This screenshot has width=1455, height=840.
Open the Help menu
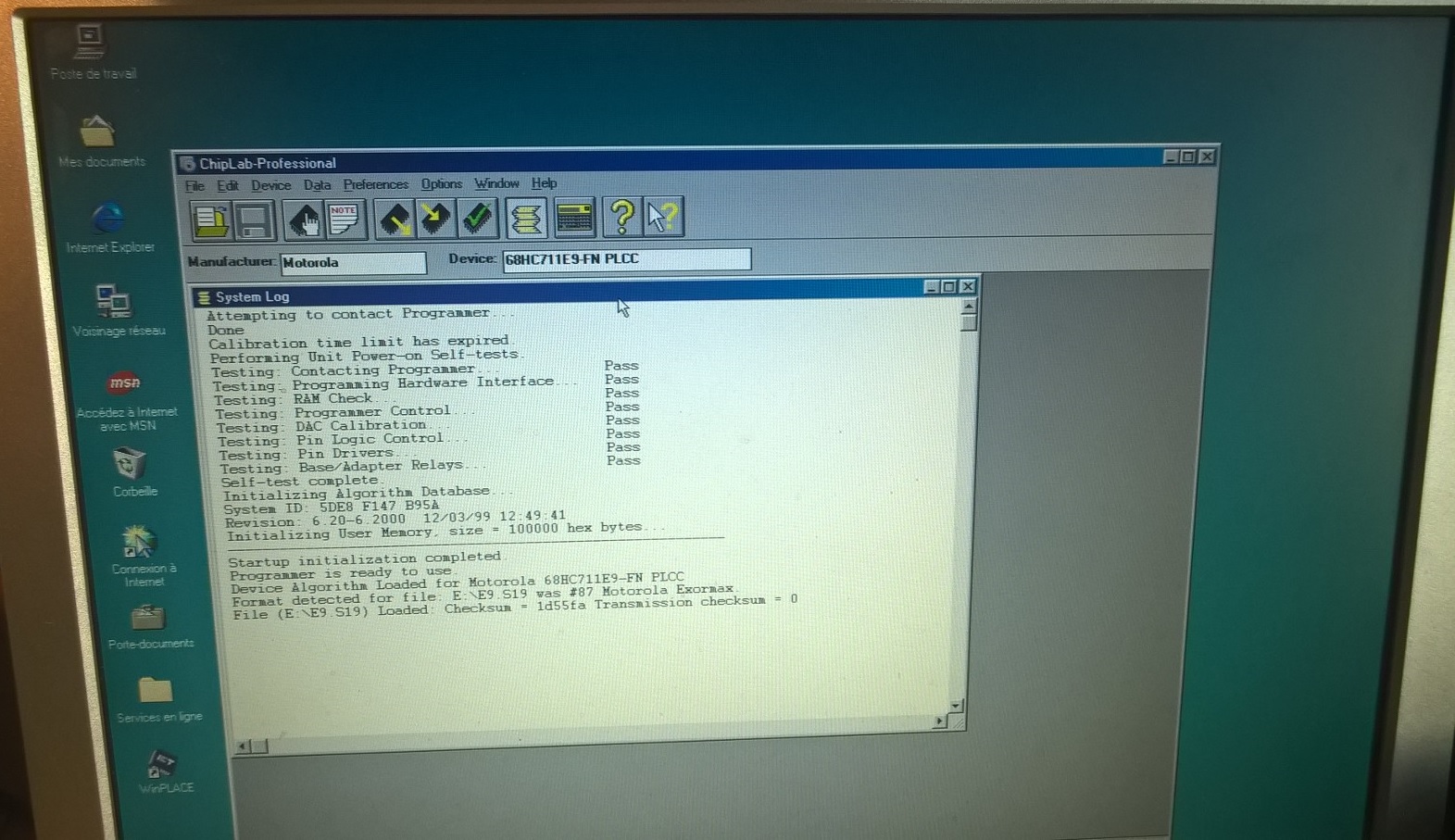544,183
